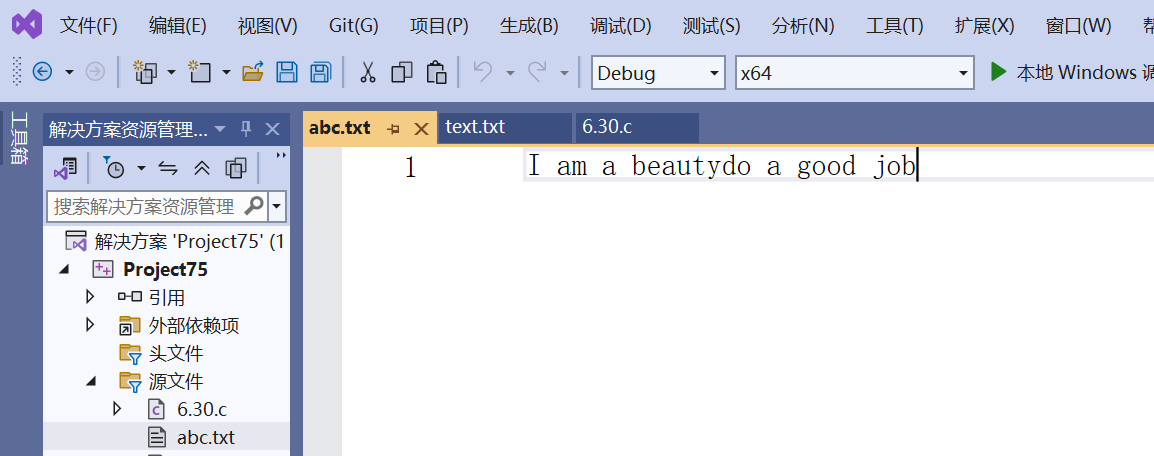Open the Debug configuration dropdown

[x=658, y=73]
